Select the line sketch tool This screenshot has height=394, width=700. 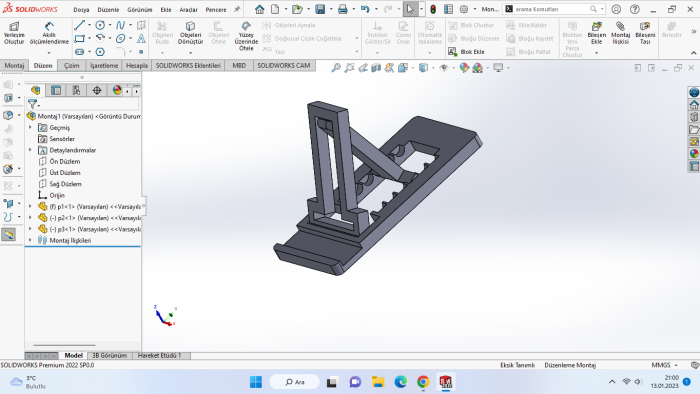79,25
